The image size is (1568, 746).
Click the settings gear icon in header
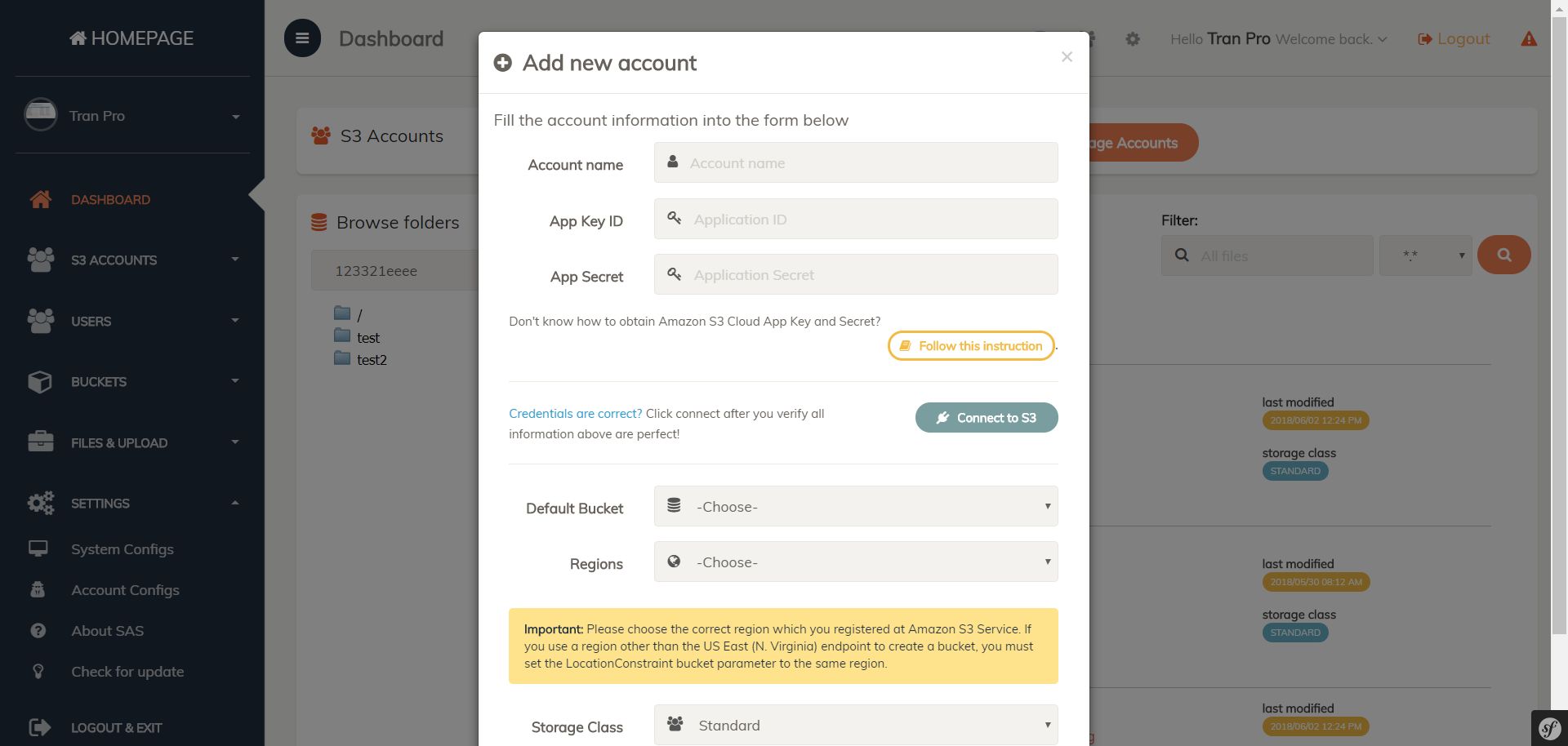click(1133, 39)
